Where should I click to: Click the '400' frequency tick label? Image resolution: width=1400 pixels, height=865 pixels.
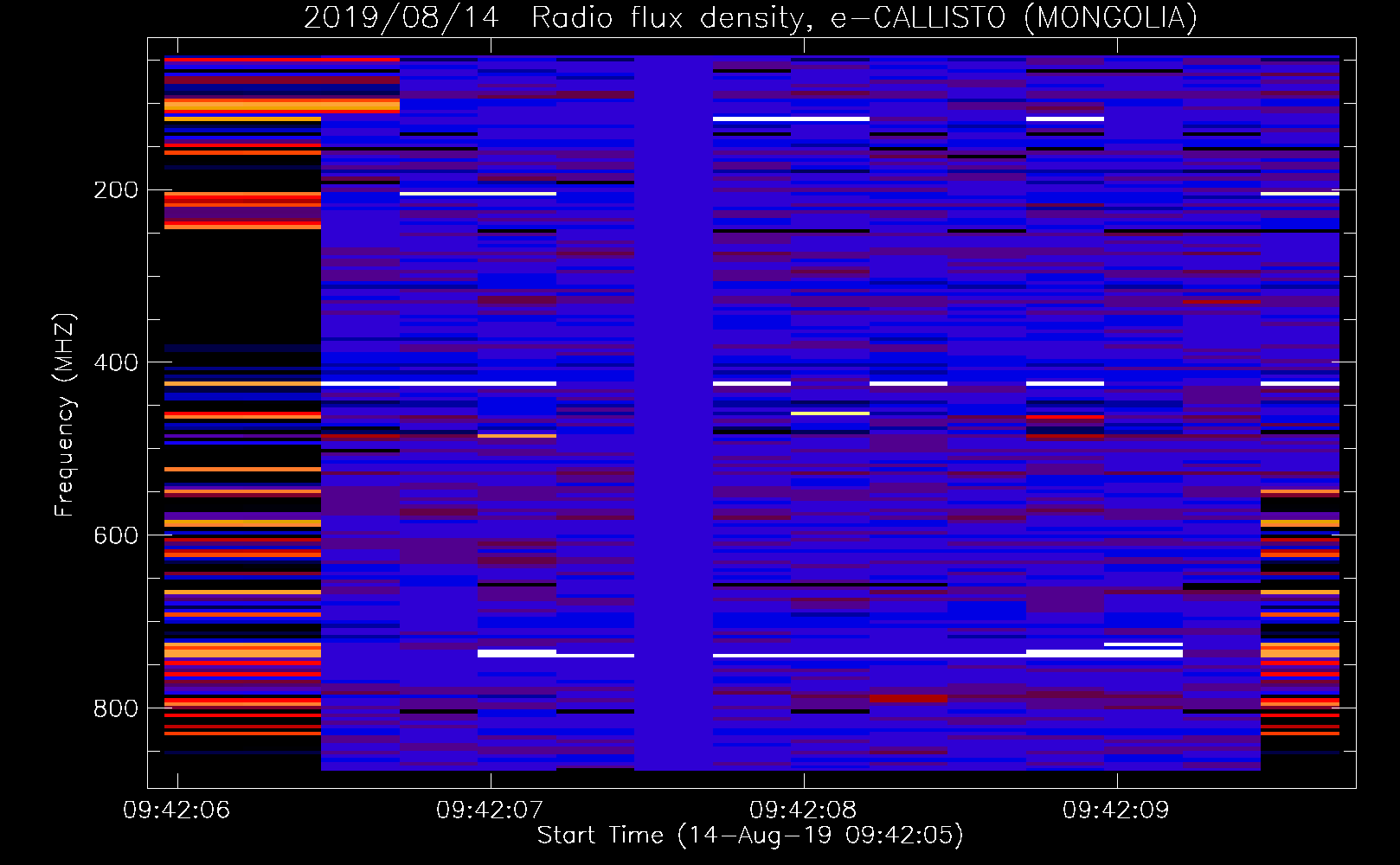[116, 362]
